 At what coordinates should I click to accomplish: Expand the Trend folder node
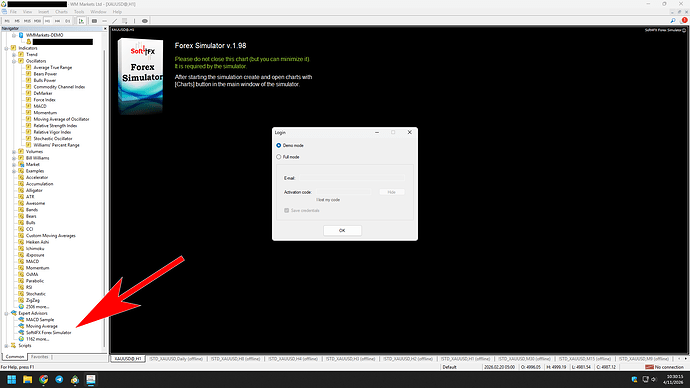pyautogui.click(x=14, y=55)
